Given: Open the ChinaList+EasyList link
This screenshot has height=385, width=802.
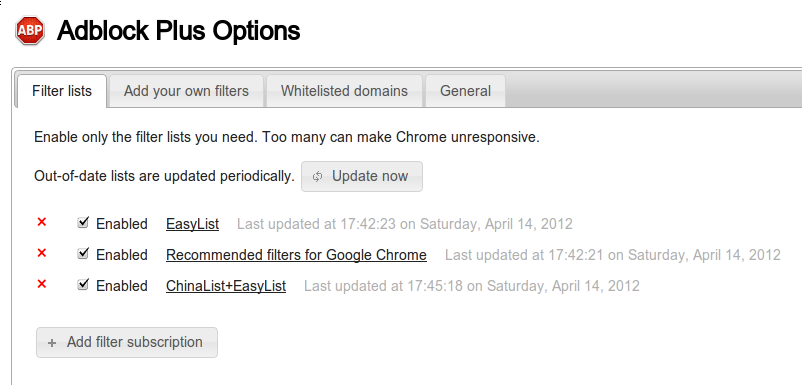Looking at the screenshot, I should pyautogui.click(x=226, y=285).
